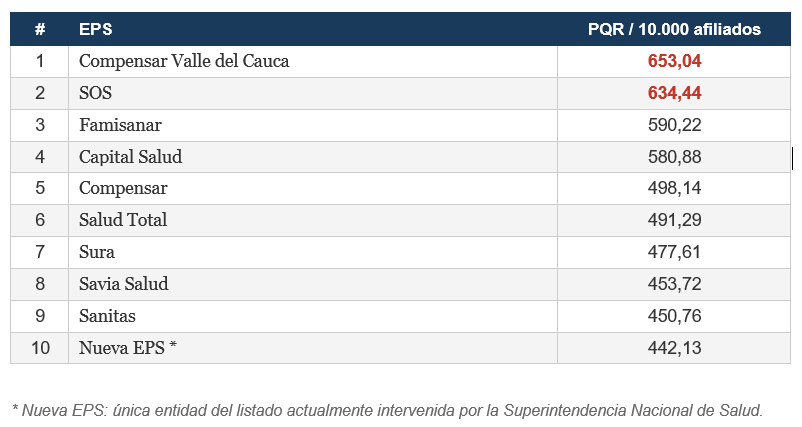The image size is (802, 427).
Task: Click the PQR / 10.000 afiliados header
Action: [x=674, y=30]
